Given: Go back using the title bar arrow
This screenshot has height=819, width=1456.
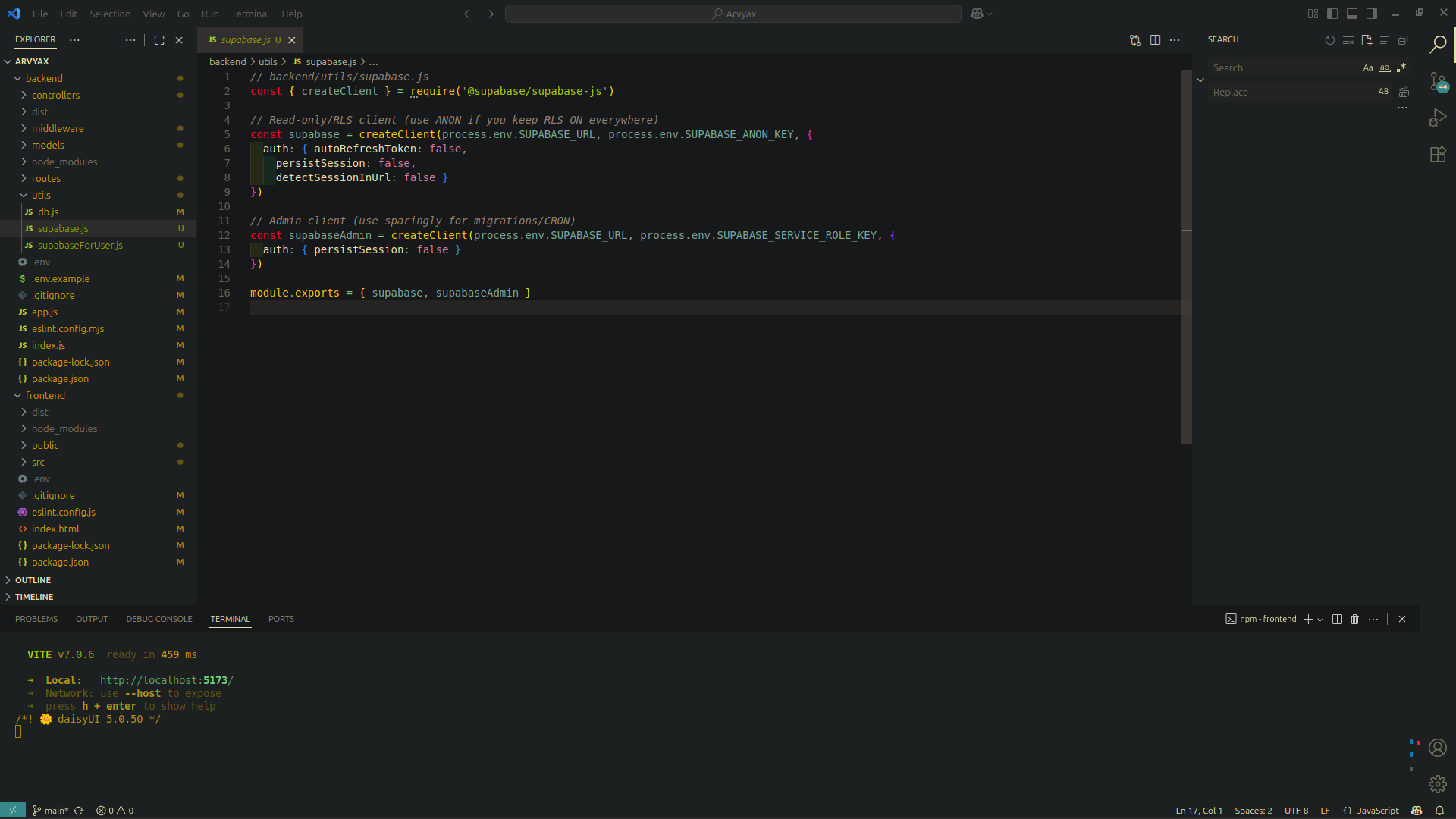Looking at the screenshot, I should pyautogui.click(x=469, y=14).
